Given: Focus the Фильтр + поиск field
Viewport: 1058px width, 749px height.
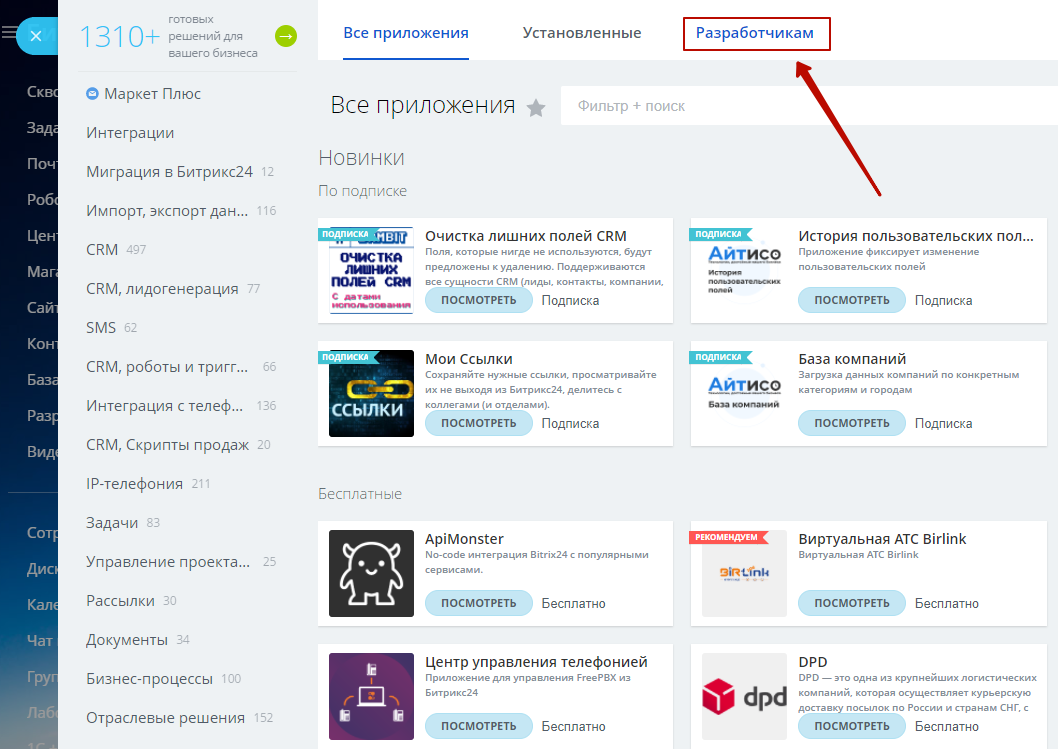Looking at the screenshot, I should 809,106.
